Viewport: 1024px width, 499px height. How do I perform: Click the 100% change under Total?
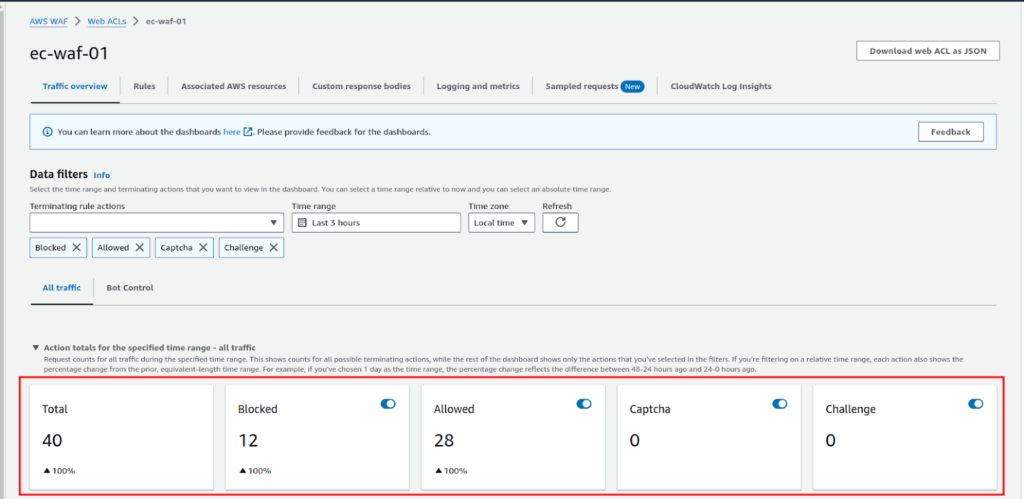click(59, 471)
